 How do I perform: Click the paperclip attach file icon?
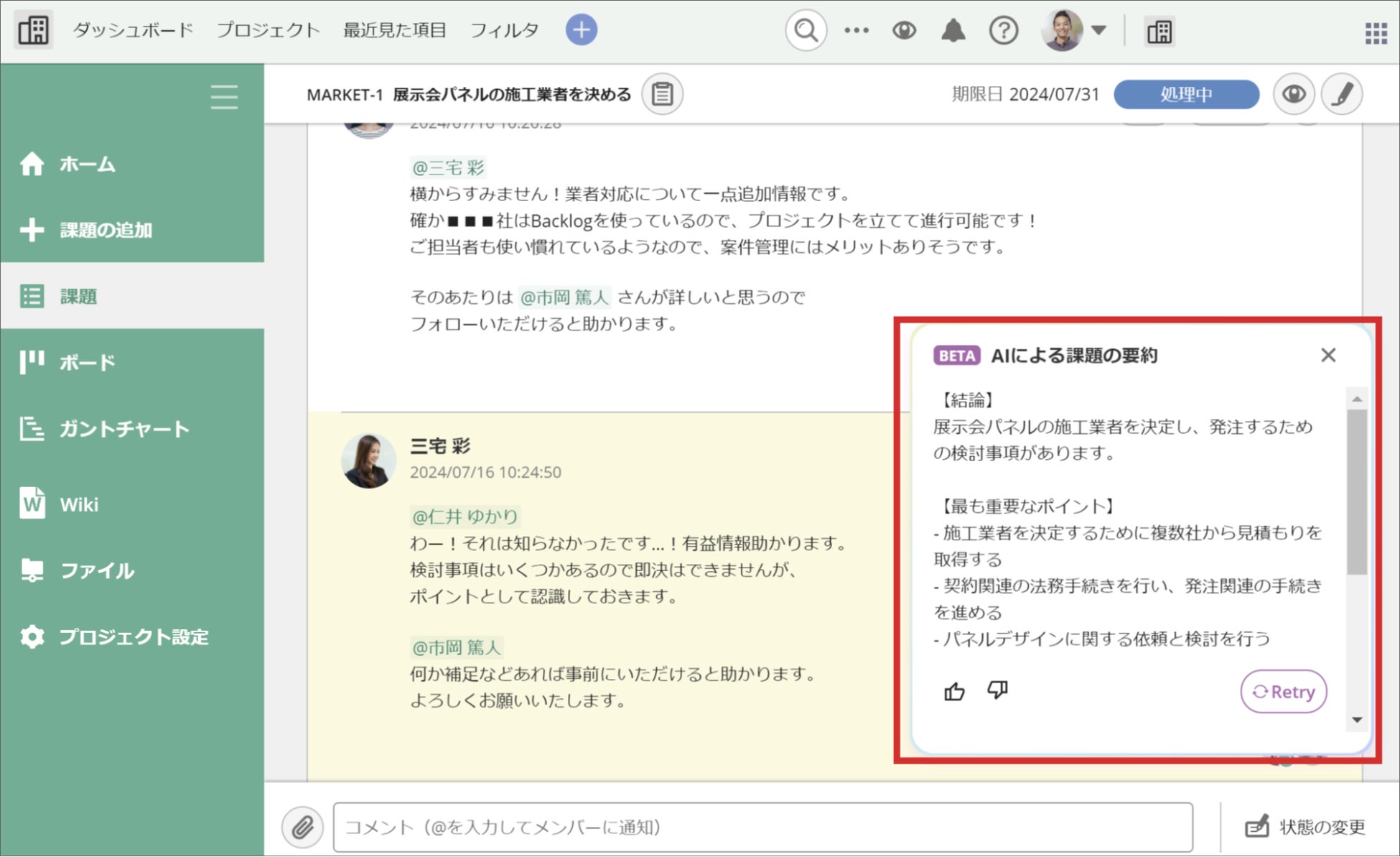(302, 827)
